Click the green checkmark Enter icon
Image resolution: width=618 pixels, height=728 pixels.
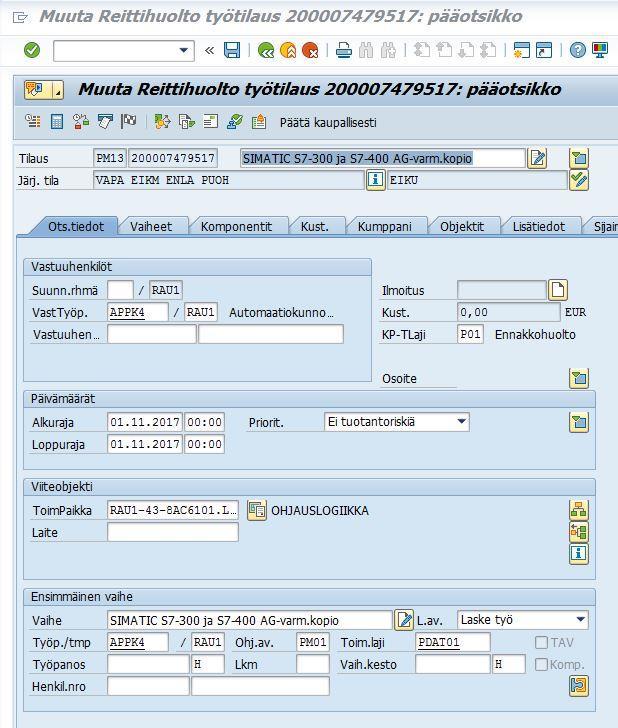32,50
